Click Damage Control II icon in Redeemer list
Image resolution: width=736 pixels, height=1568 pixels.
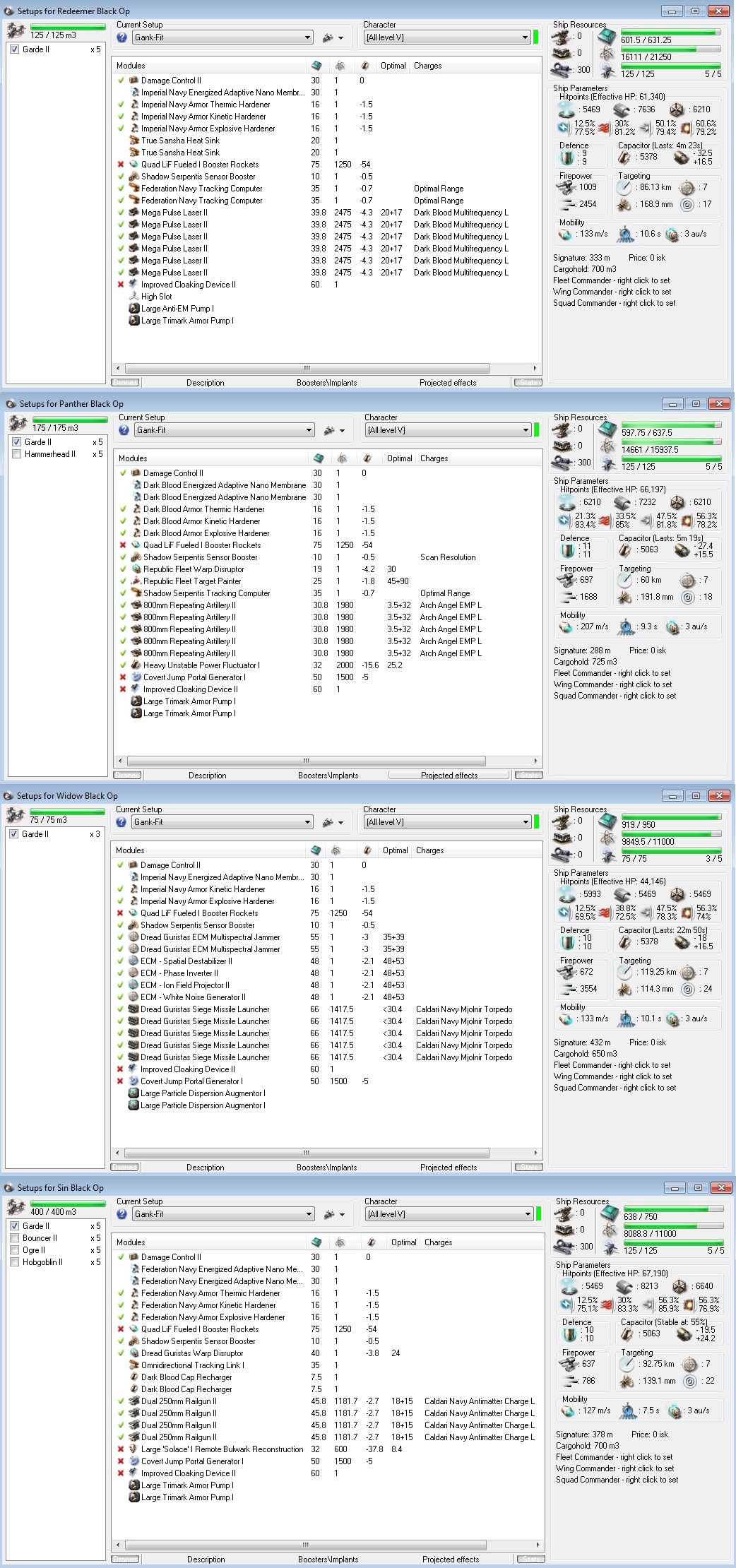pos(134,81)
